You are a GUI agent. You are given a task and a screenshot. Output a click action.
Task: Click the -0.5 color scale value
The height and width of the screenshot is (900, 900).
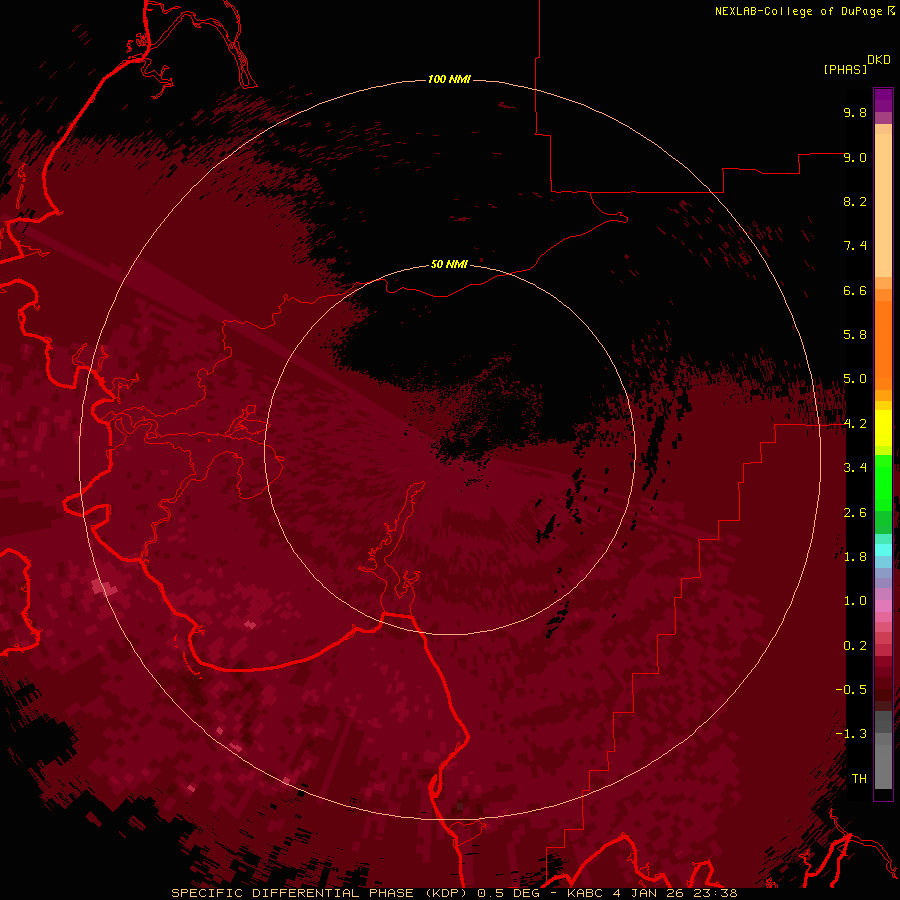tap(851, 690)
